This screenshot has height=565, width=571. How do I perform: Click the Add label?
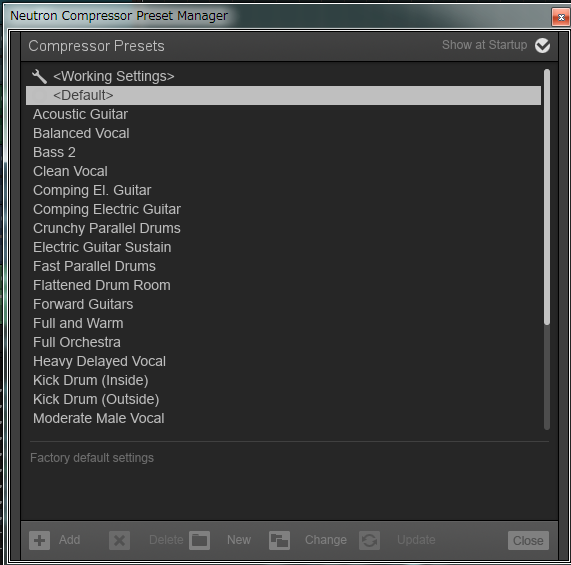click(70, 540)
